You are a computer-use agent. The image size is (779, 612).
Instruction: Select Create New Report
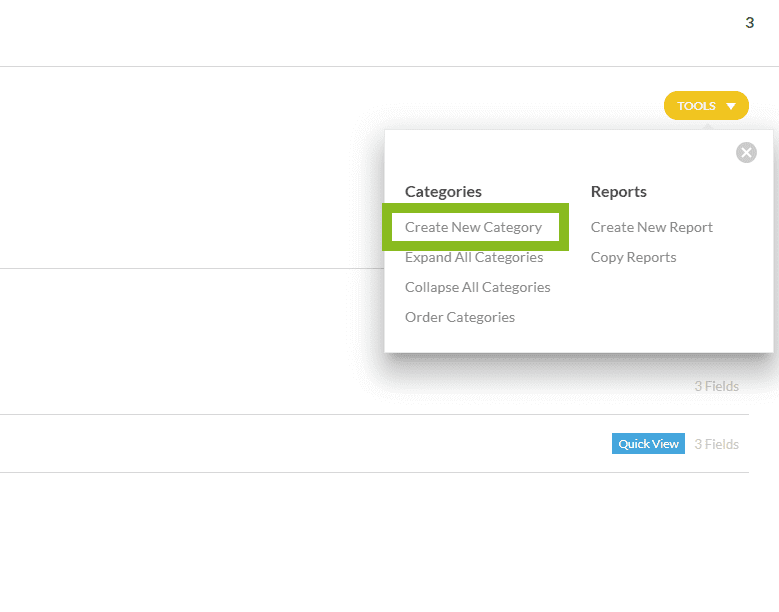(651, 227)
